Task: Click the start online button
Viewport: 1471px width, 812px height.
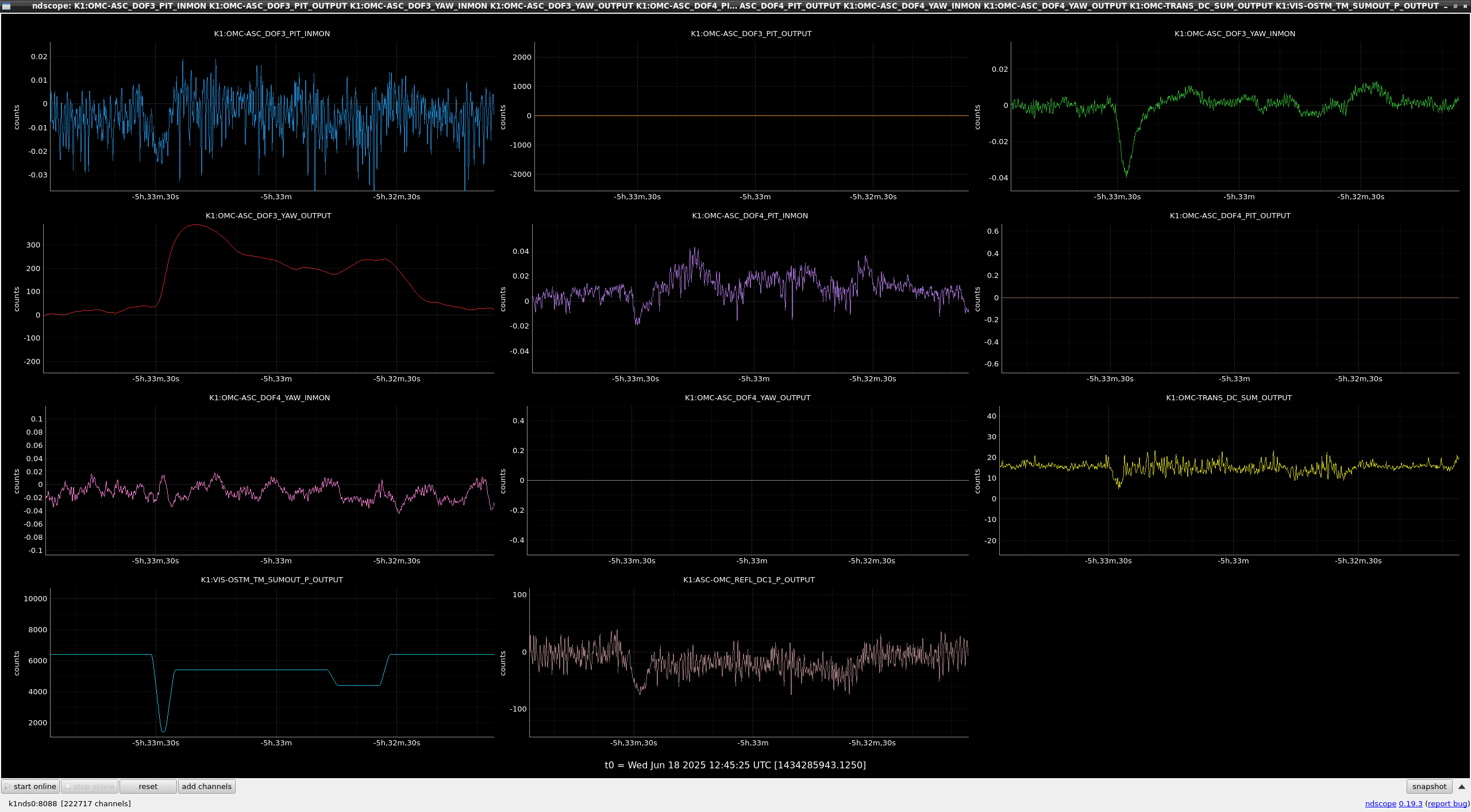Action: pyautogui.click(x=30, y=786)
